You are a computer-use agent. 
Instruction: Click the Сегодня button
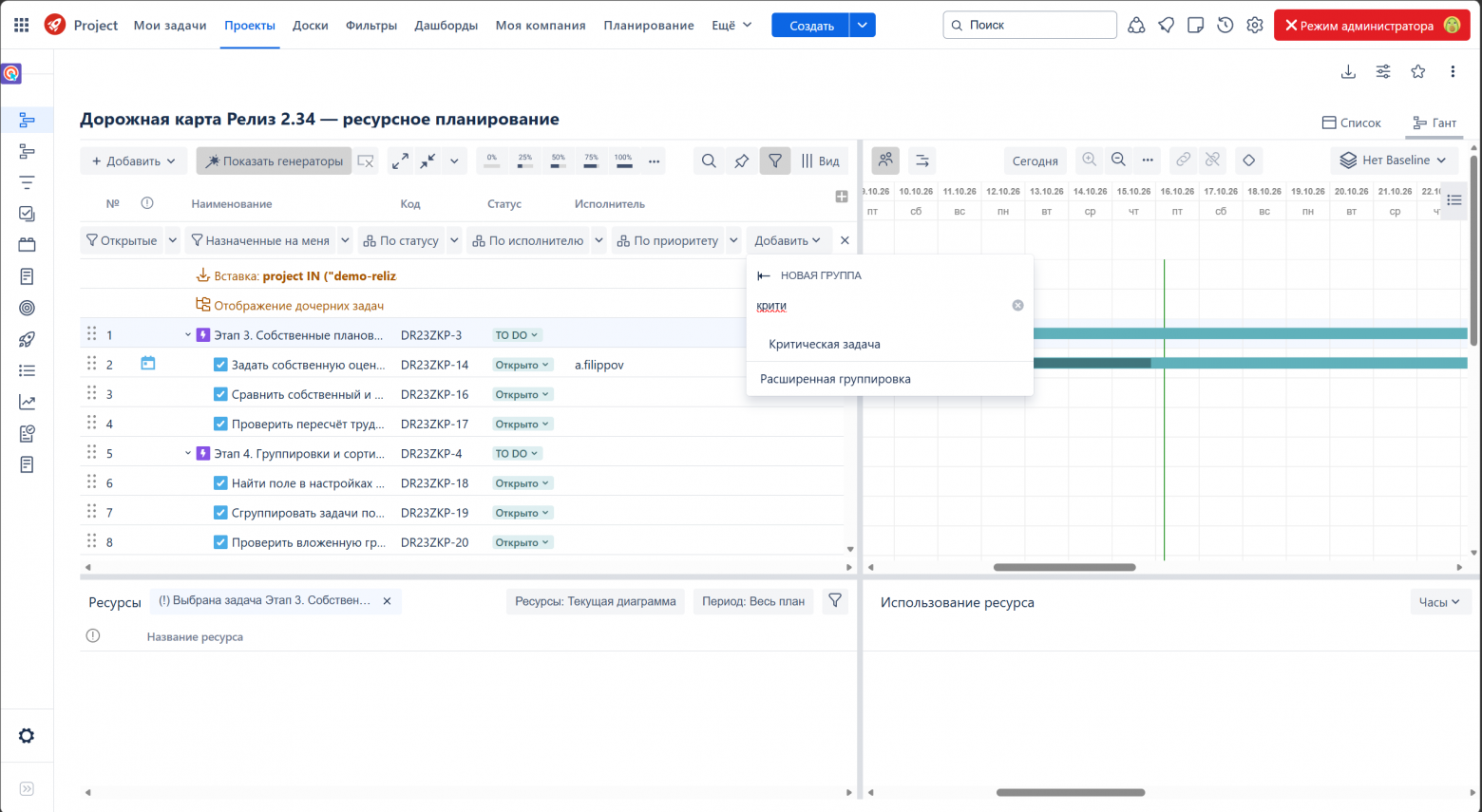(1035, 161)
